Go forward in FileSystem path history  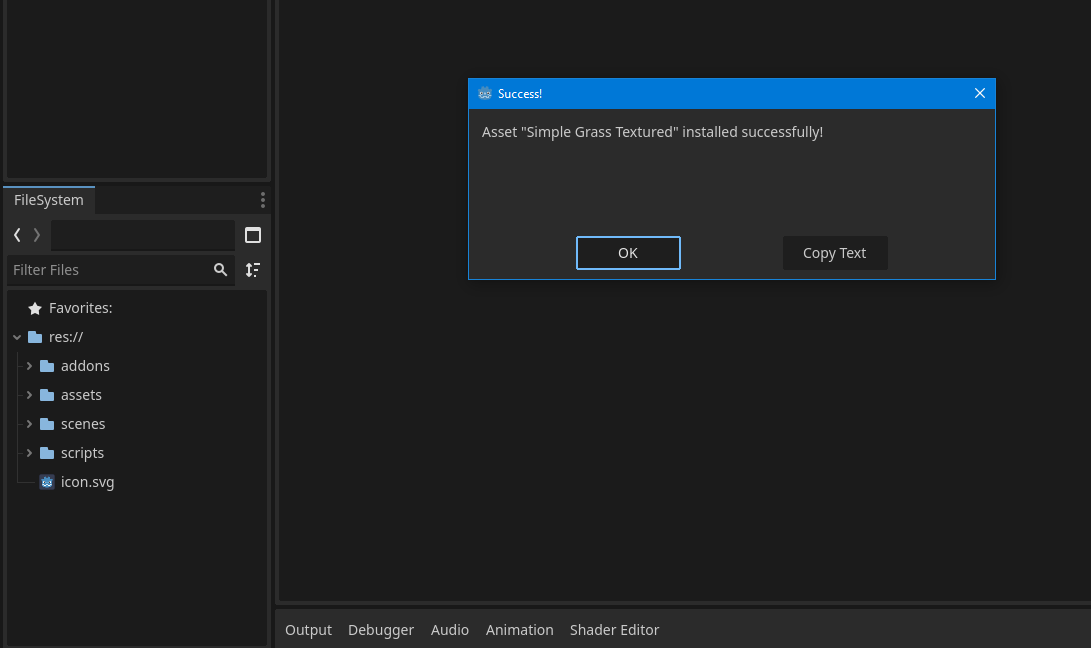[37, 235]
